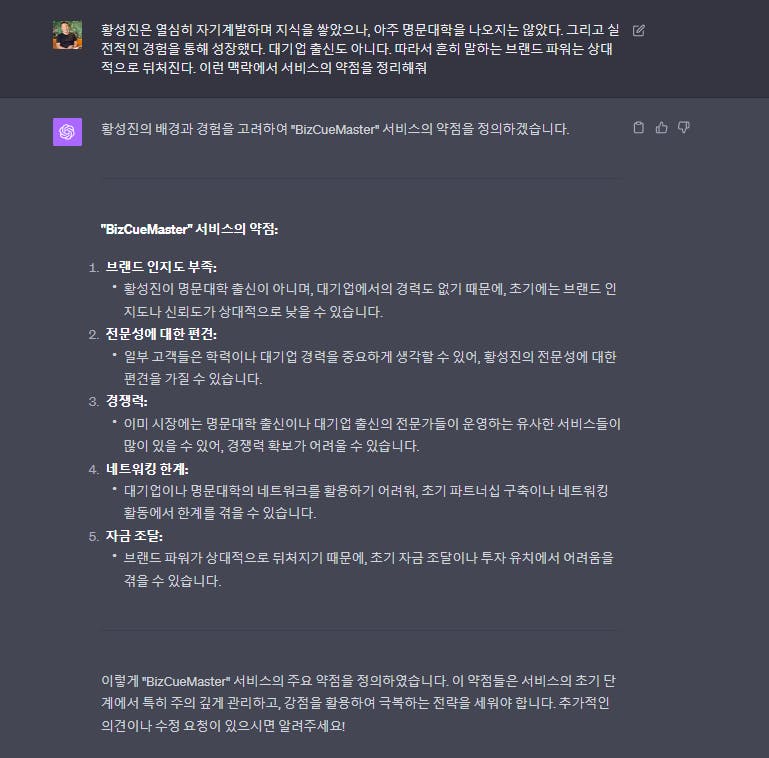Select the 경쟁력 list heading
The height and width of the screenshot is (758, 769).
click(x=126, y=401)
